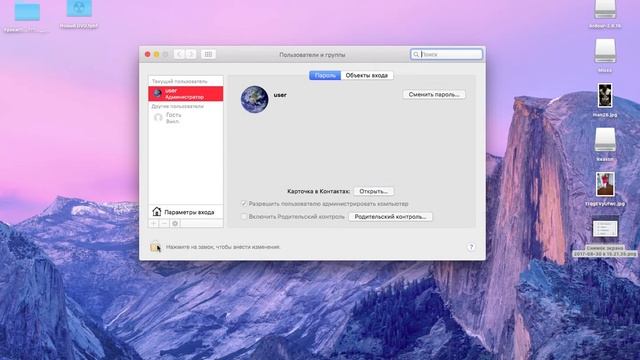Select the Снимок экрана screenshot file
The image size is (640, 360).
click(605, 229)
